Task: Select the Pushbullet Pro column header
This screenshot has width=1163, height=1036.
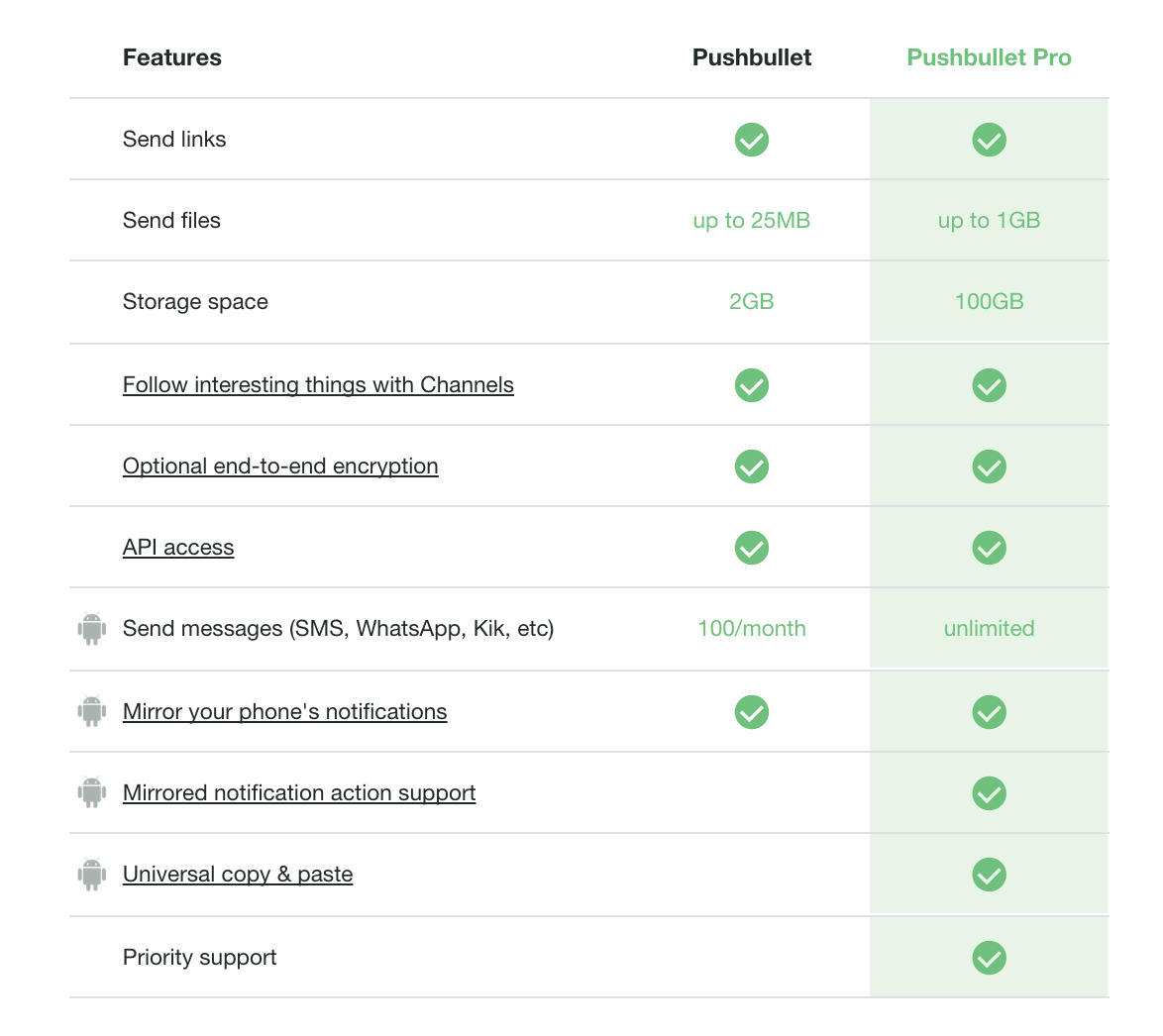Action: 989,57
